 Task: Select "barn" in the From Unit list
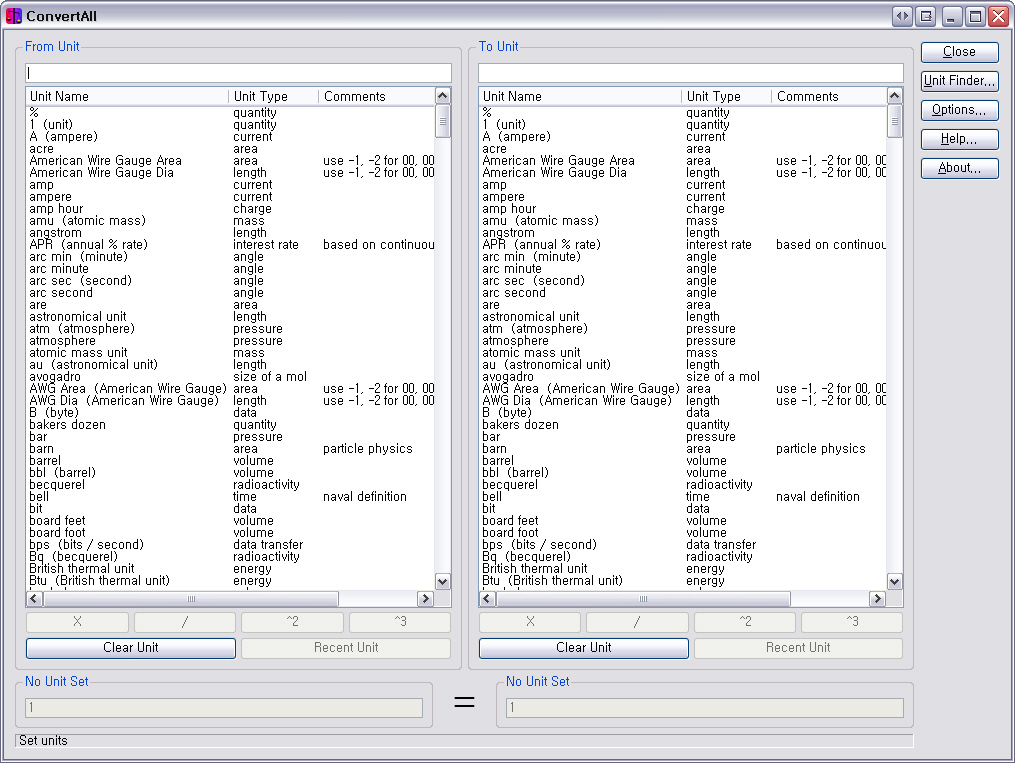pos(41,449)
